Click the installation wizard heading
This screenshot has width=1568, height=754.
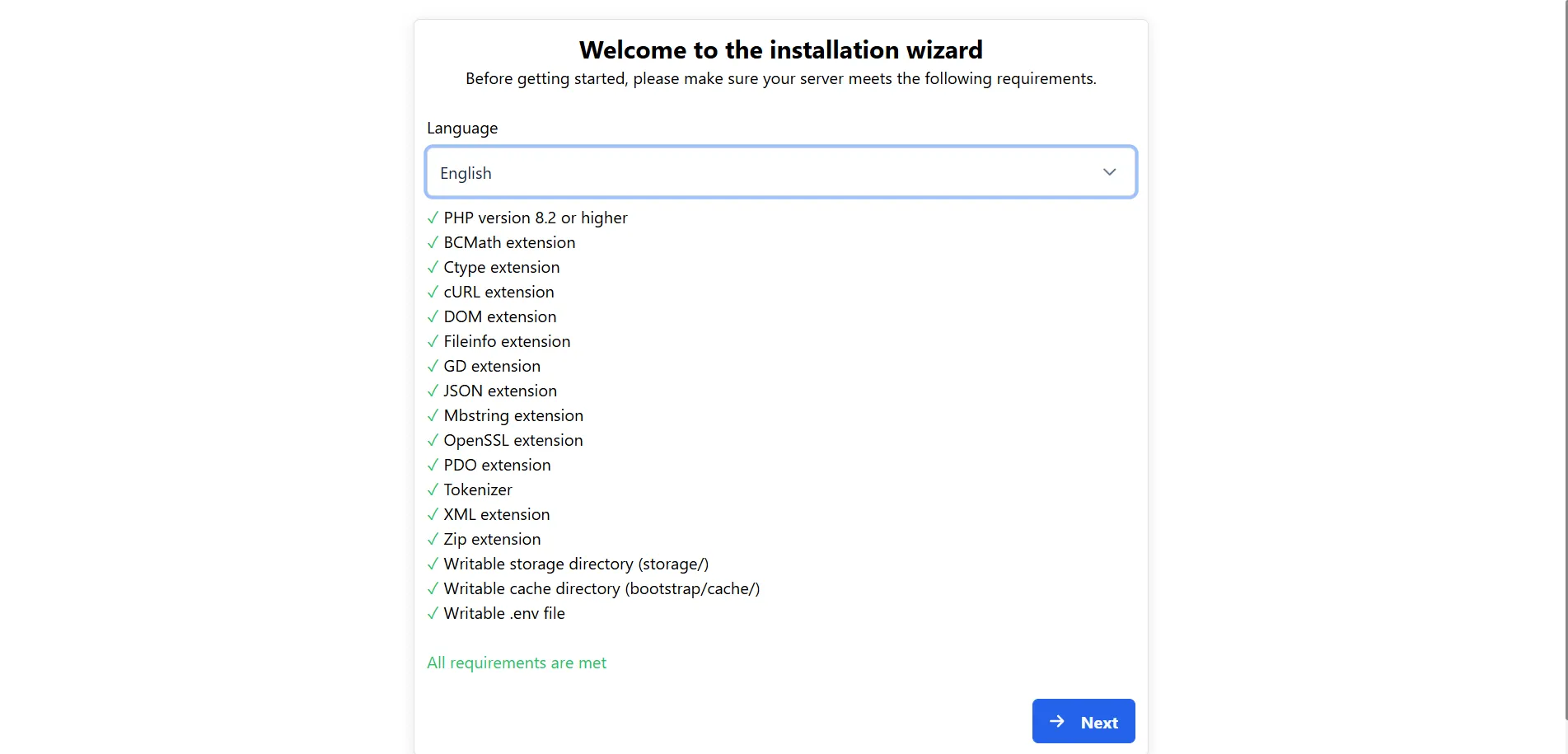coord(781,49)
